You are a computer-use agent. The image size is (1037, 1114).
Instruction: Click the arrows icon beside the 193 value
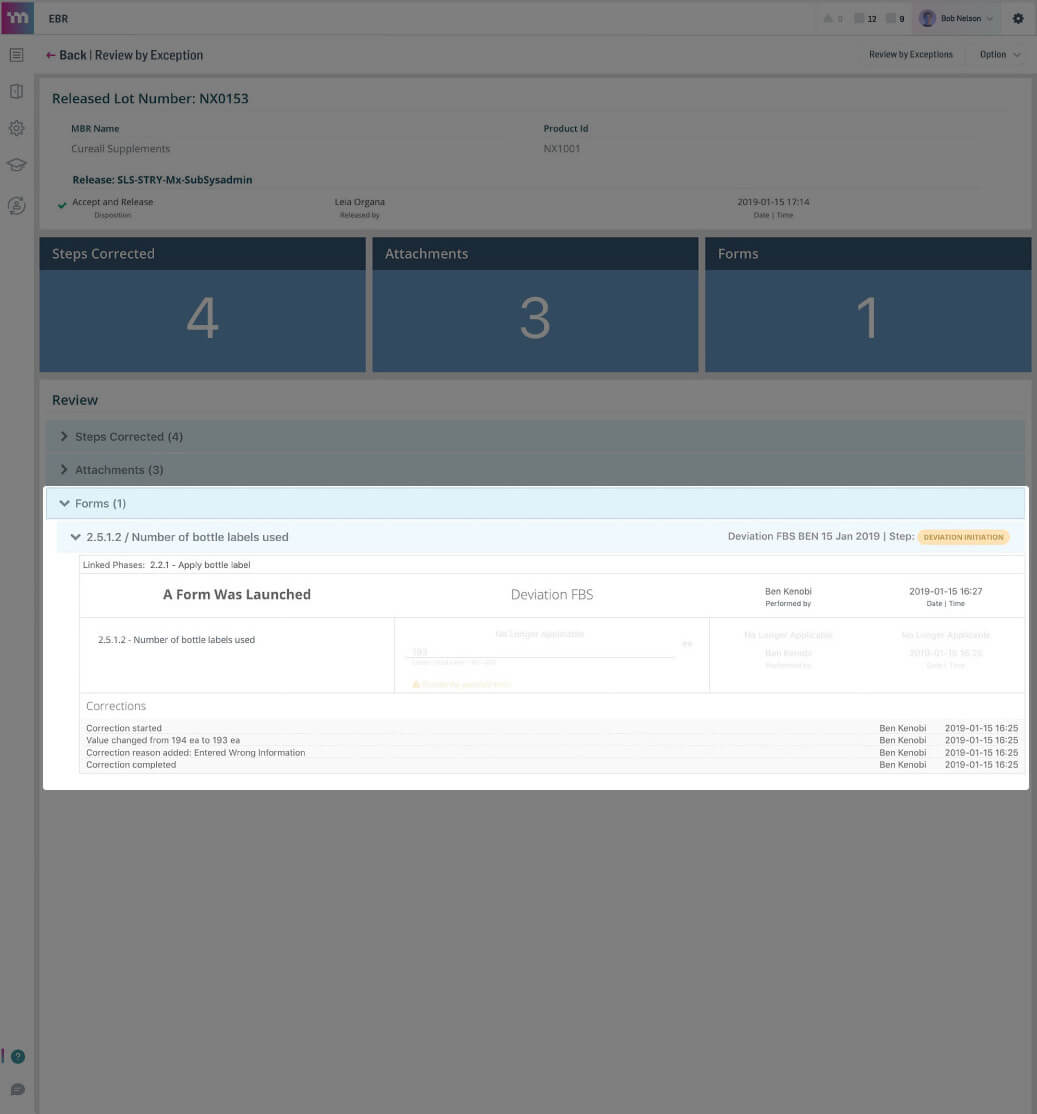point(687,644)
